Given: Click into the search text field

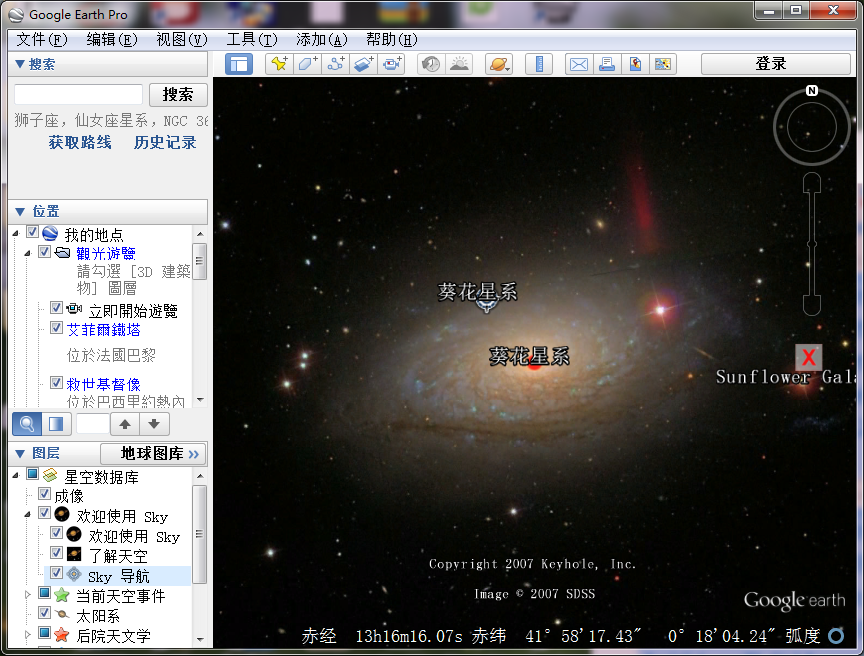Looking at the screenshot, I should 78,95.
